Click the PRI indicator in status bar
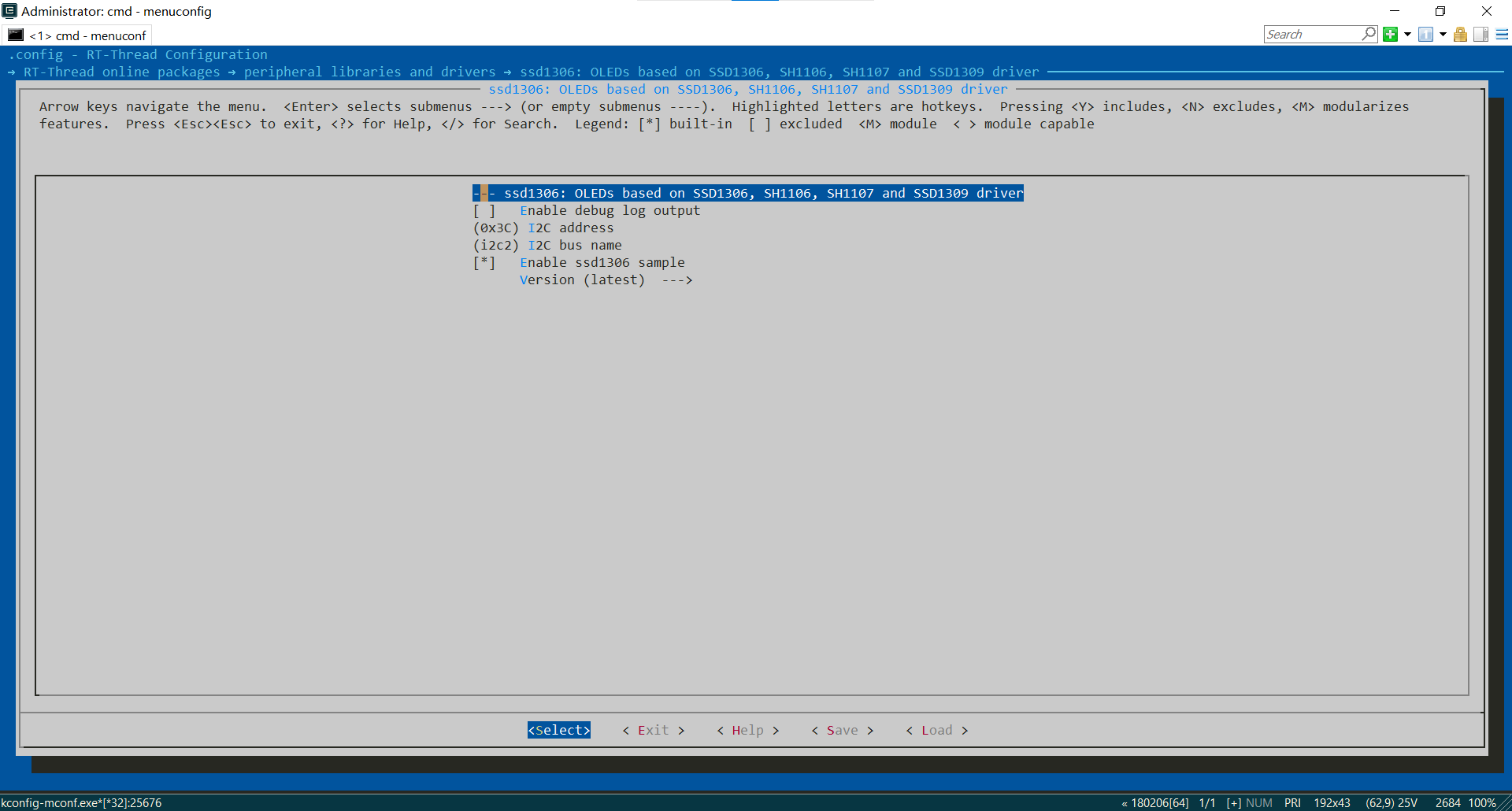 [x=1292, y=803]
